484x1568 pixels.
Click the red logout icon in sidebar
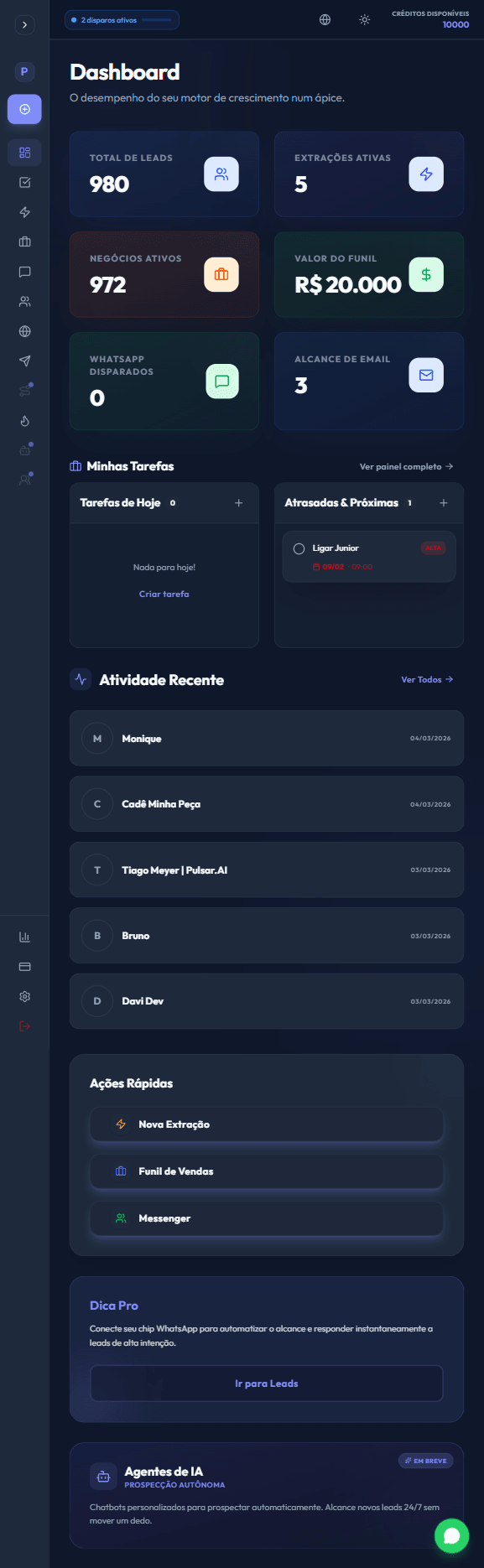point(24,1026)
